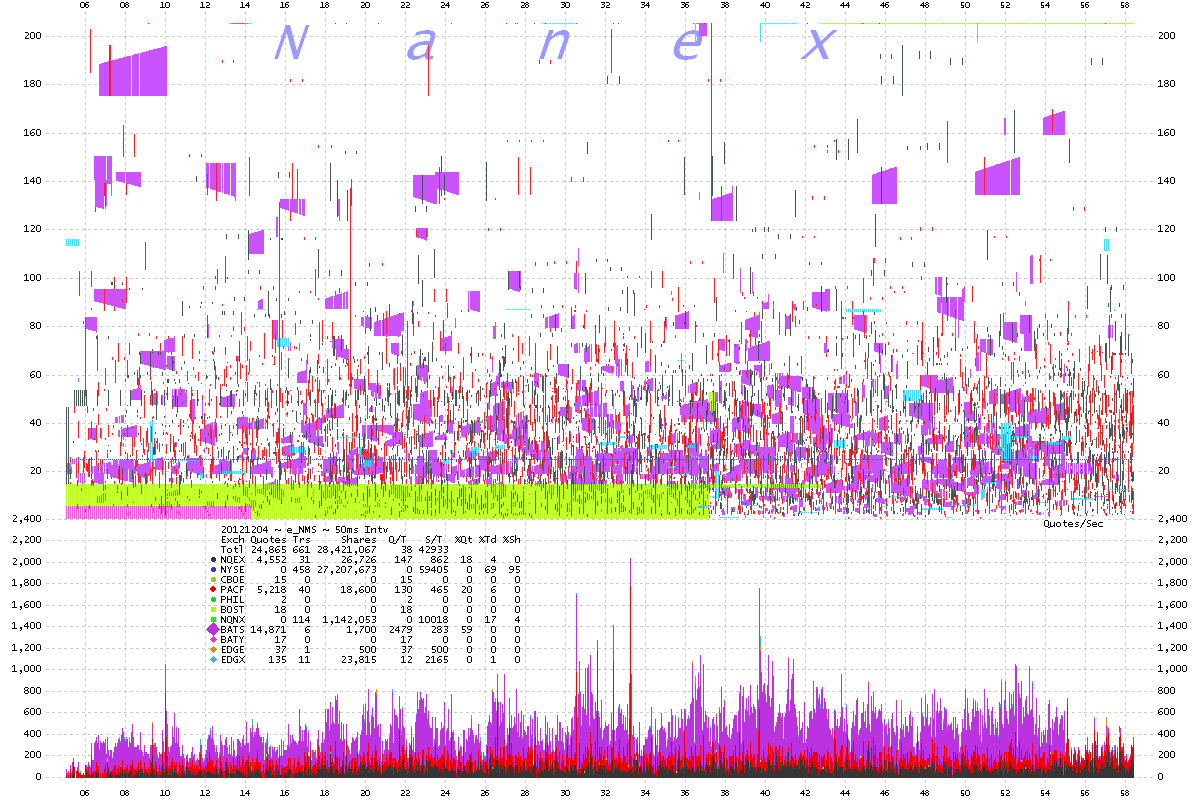Click total quotes value '24,865'
The image size is (1200, 800).
pyautogui.click(x=268, y=550)
